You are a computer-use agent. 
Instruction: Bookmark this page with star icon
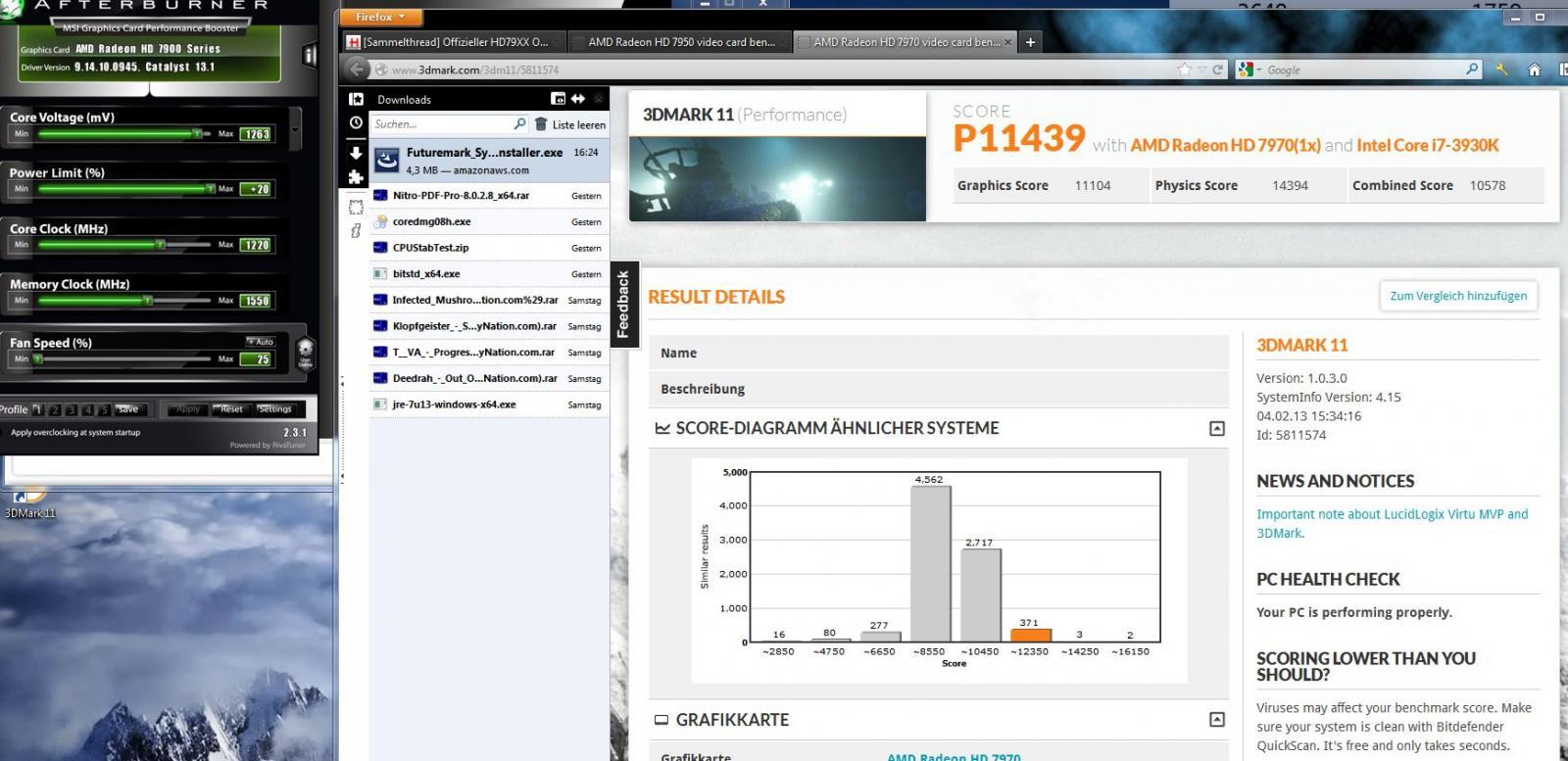(1185, 70)
